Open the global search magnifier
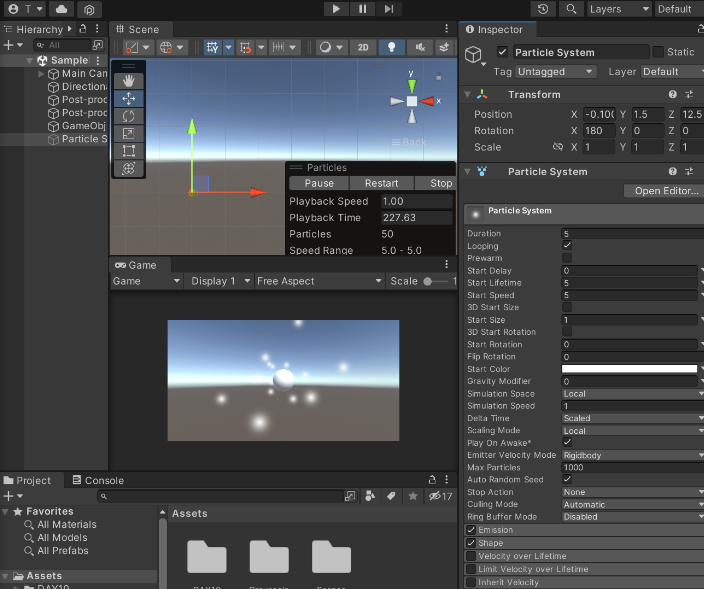 click(571, 9)
